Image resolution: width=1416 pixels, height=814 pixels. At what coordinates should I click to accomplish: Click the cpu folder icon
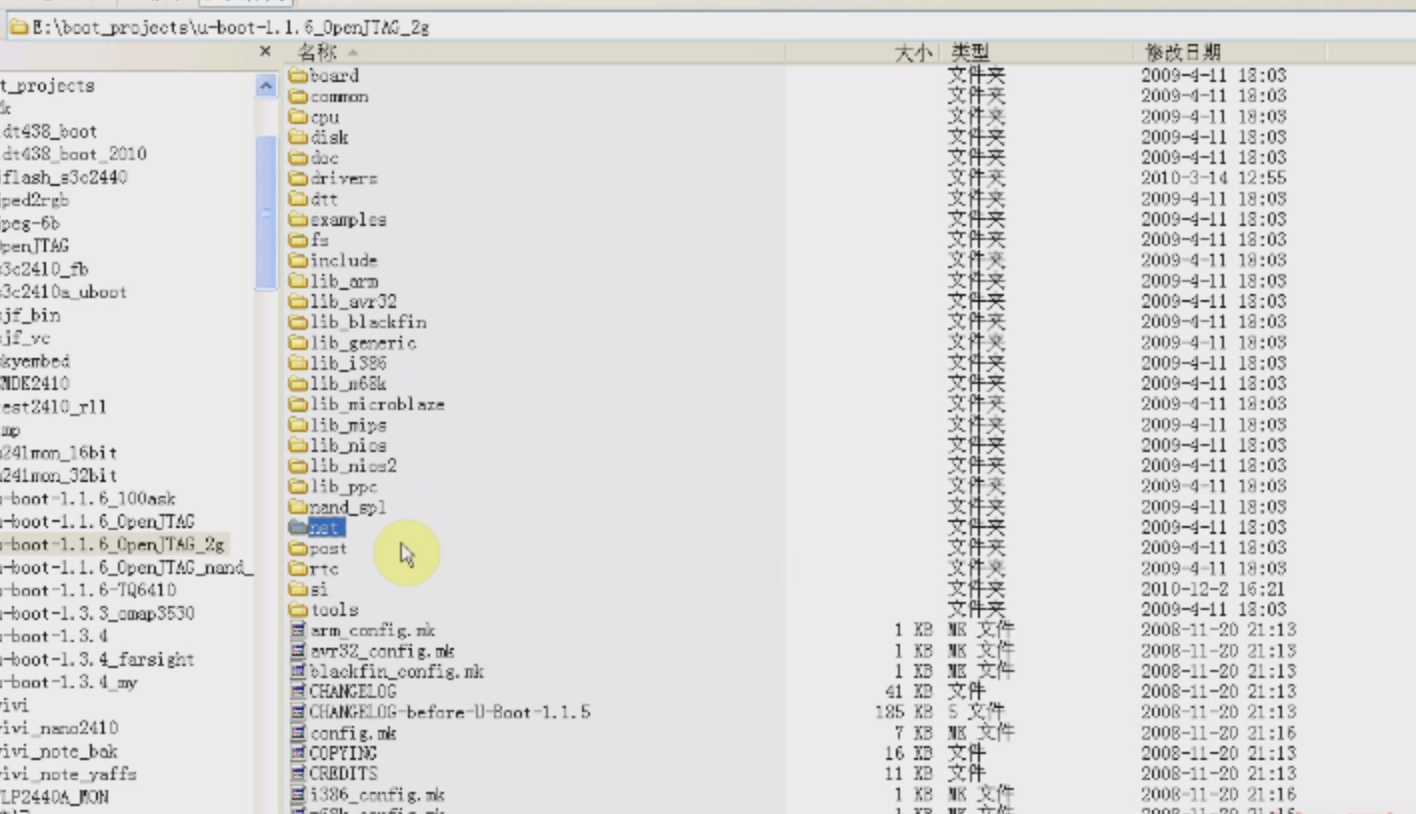click(x=298, y=116)
